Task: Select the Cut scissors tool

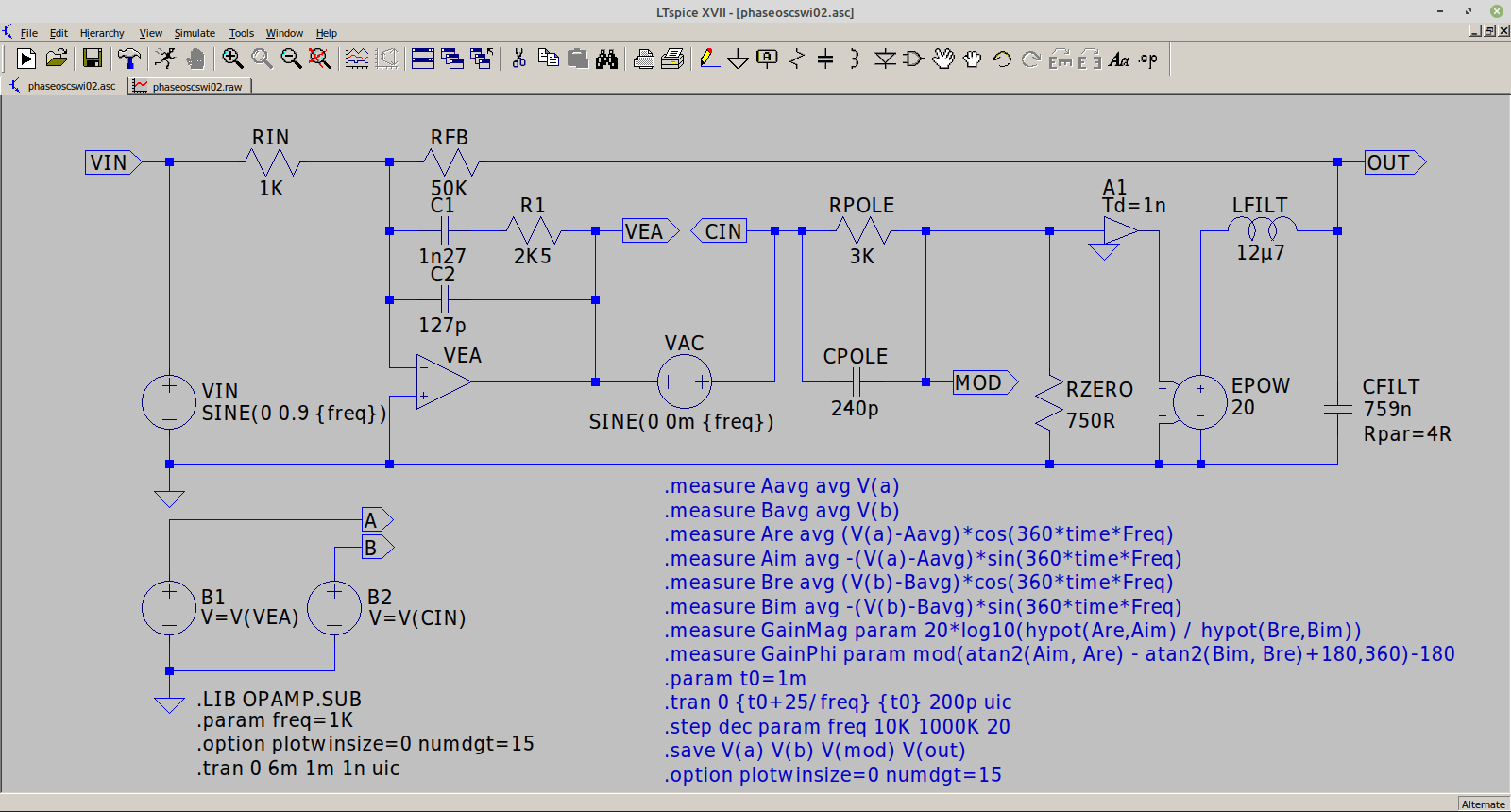Action: pyautogui.click(x=518, y=59)
